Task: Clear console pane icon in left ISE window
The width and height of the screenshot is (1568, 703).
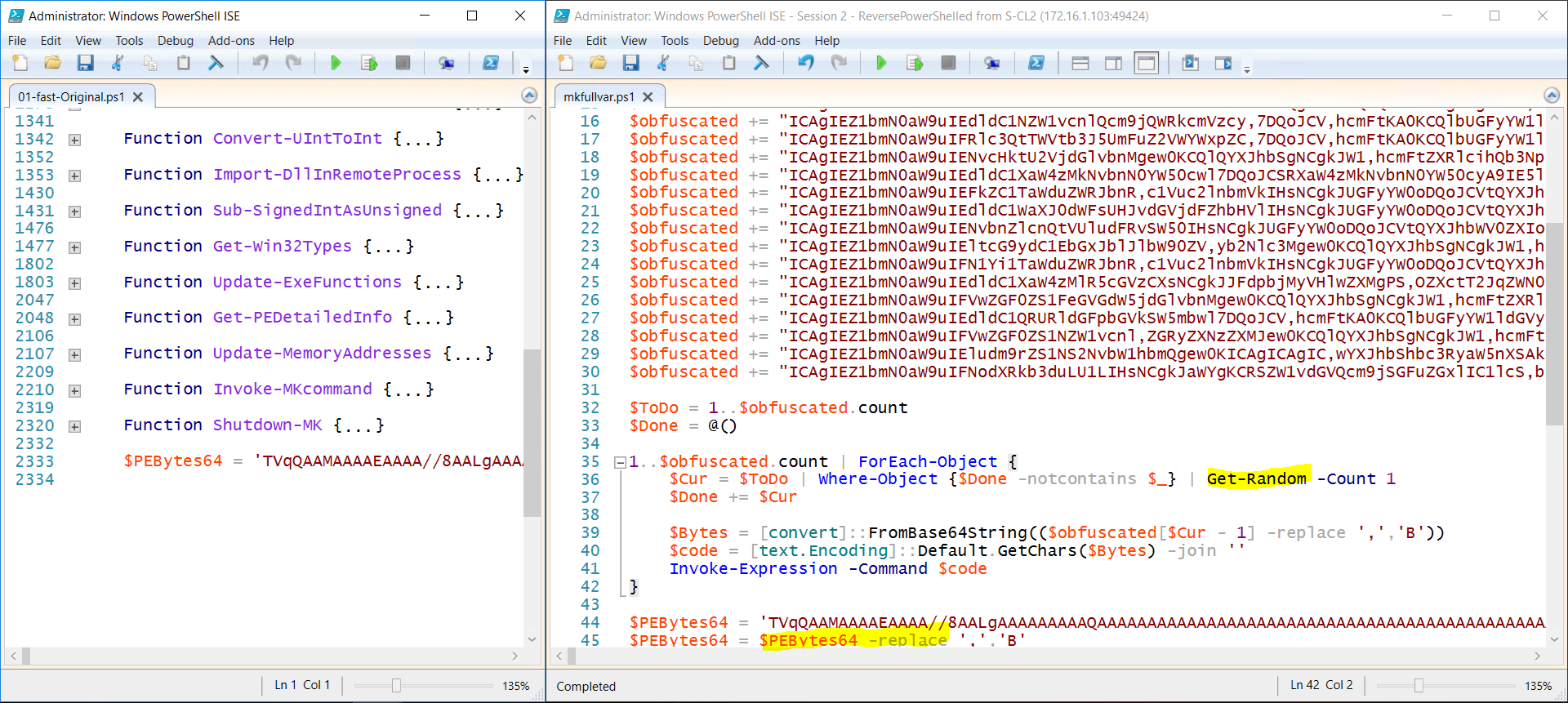Action: (216, 63)
